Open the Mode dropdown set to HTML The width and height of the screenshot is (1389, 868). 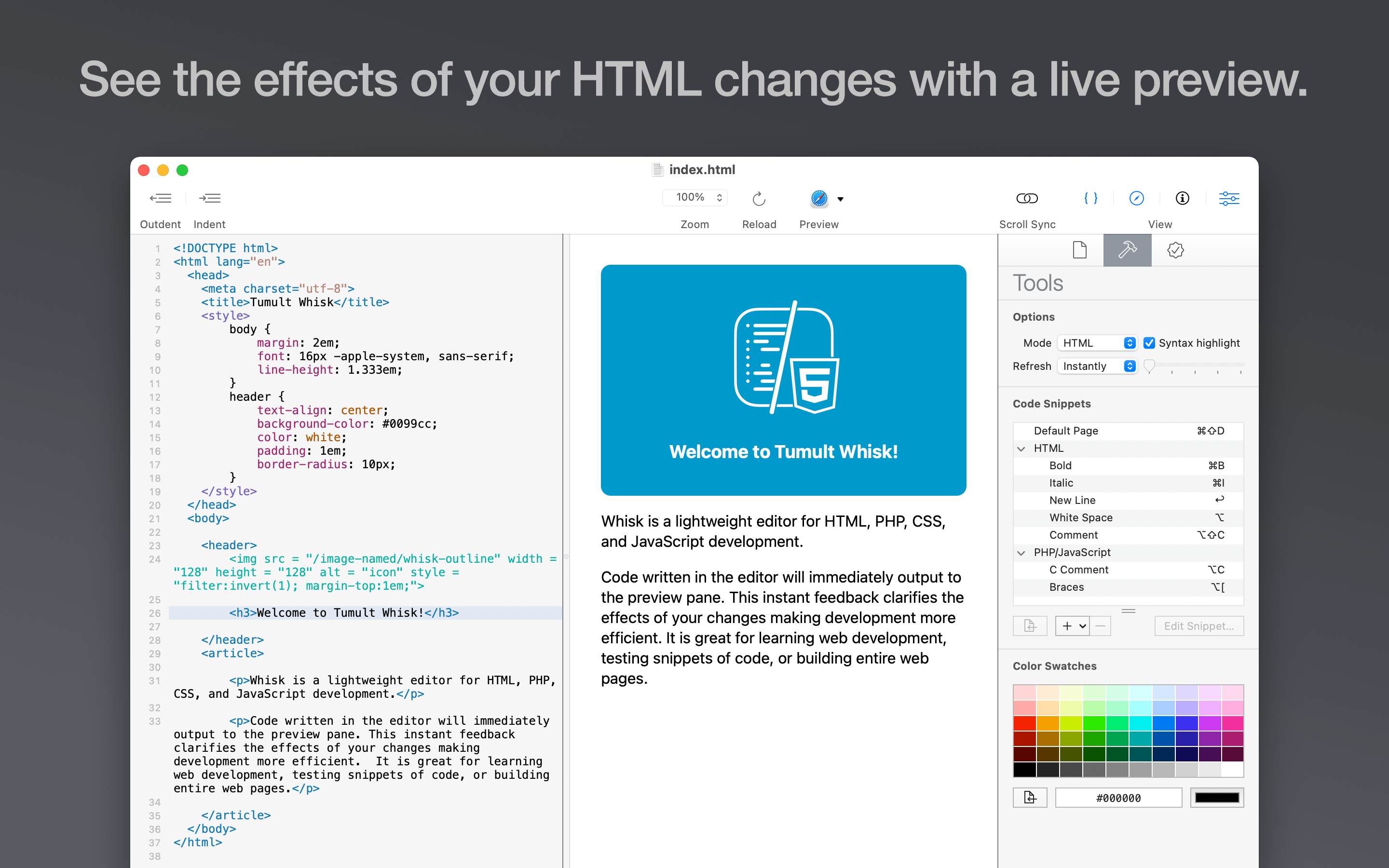click(x=1097, y=343)
